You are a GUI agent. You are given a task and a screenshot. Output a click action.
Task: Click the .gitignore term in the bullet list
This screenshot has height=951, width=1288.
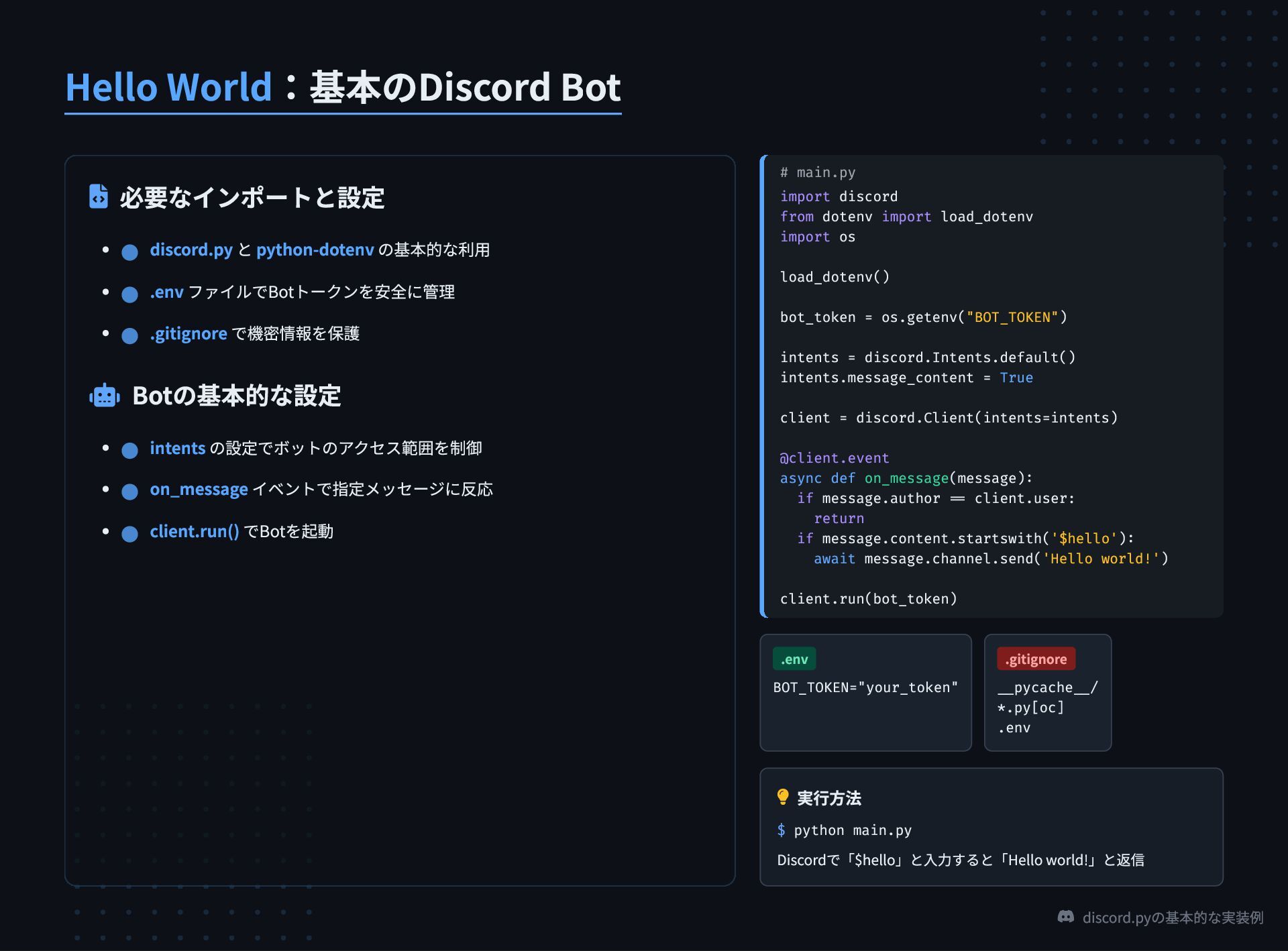(189, 333)
